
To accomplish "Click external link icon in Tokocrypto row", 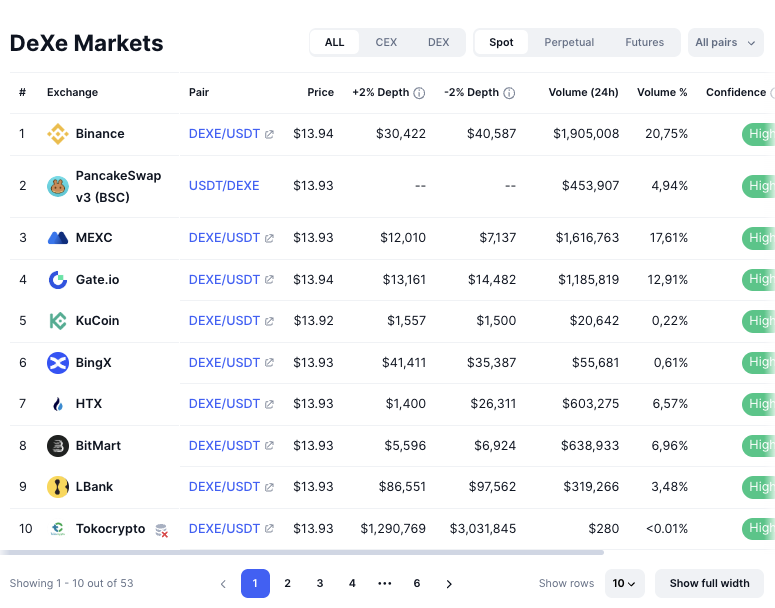I will [x=269, y=529].
